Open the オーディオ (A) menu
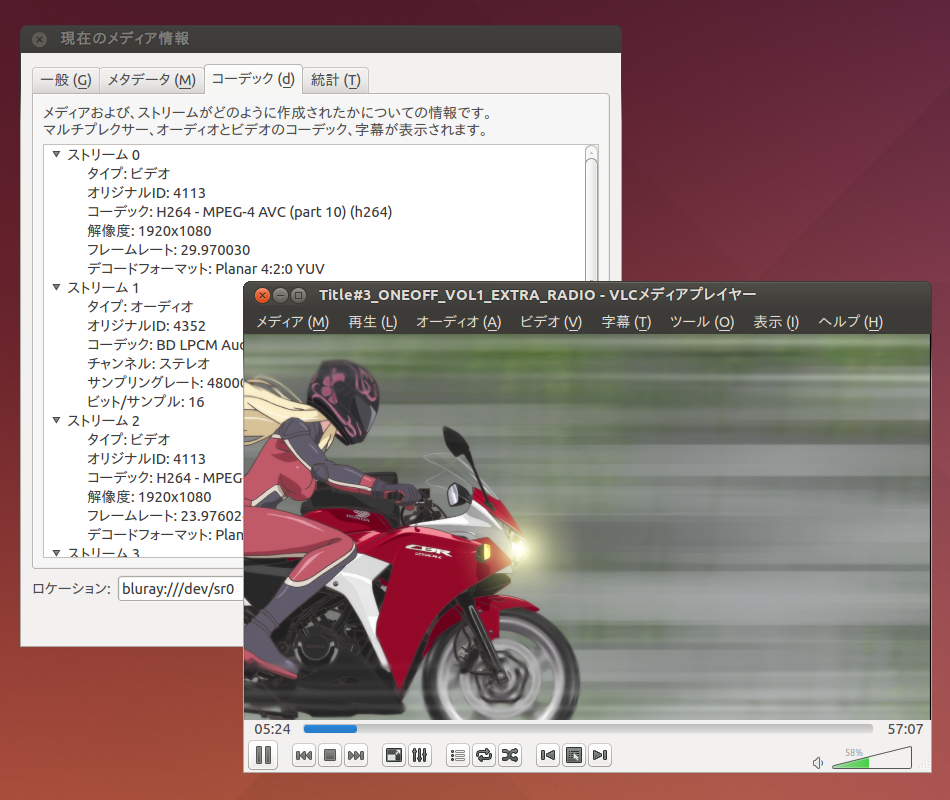This screenshot has width=950, height=800. [x=458, y=322]
